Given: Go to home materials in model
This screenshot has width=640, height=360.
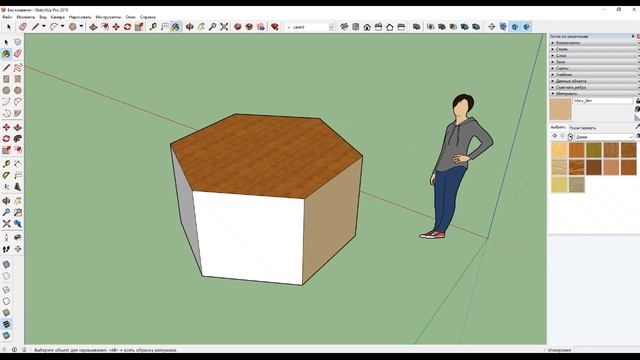Looking at the screenshot, I should pyautogui.click(x=571, y=137).
